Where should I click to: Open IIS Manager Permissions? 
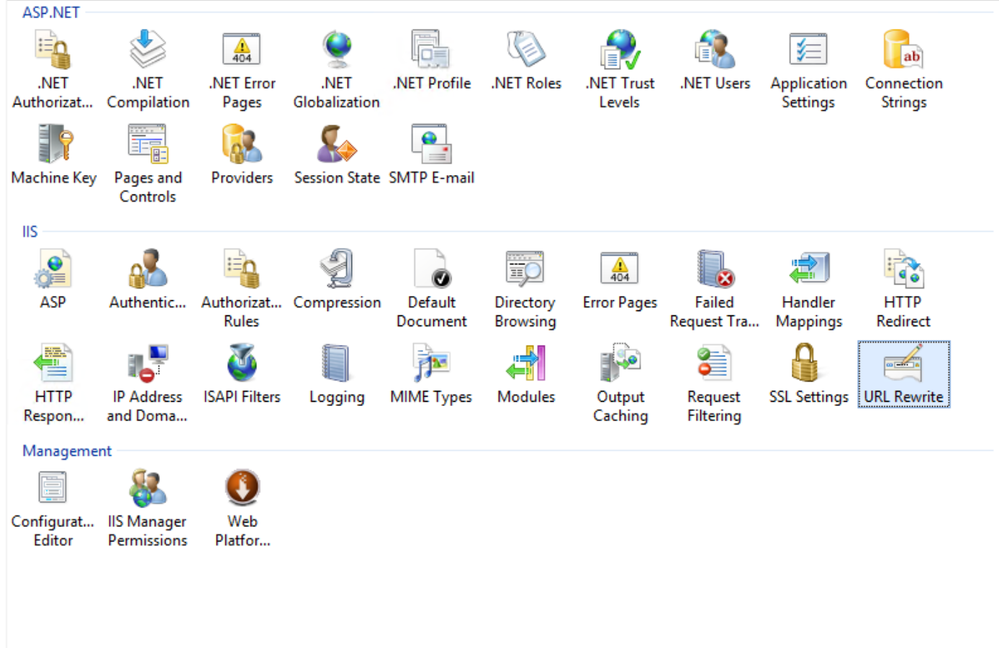pyautogui.click(x=147, y=509)
